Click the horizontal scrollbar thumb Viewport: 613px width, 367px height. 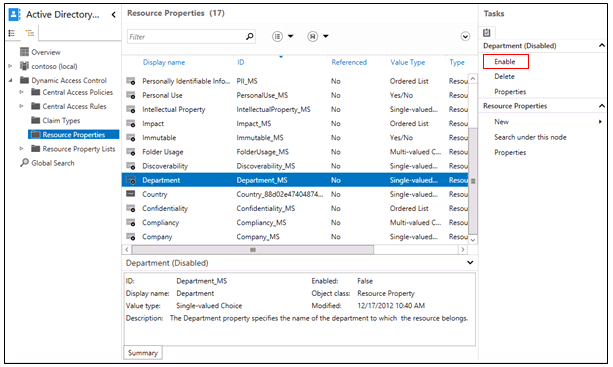(253, 249)
